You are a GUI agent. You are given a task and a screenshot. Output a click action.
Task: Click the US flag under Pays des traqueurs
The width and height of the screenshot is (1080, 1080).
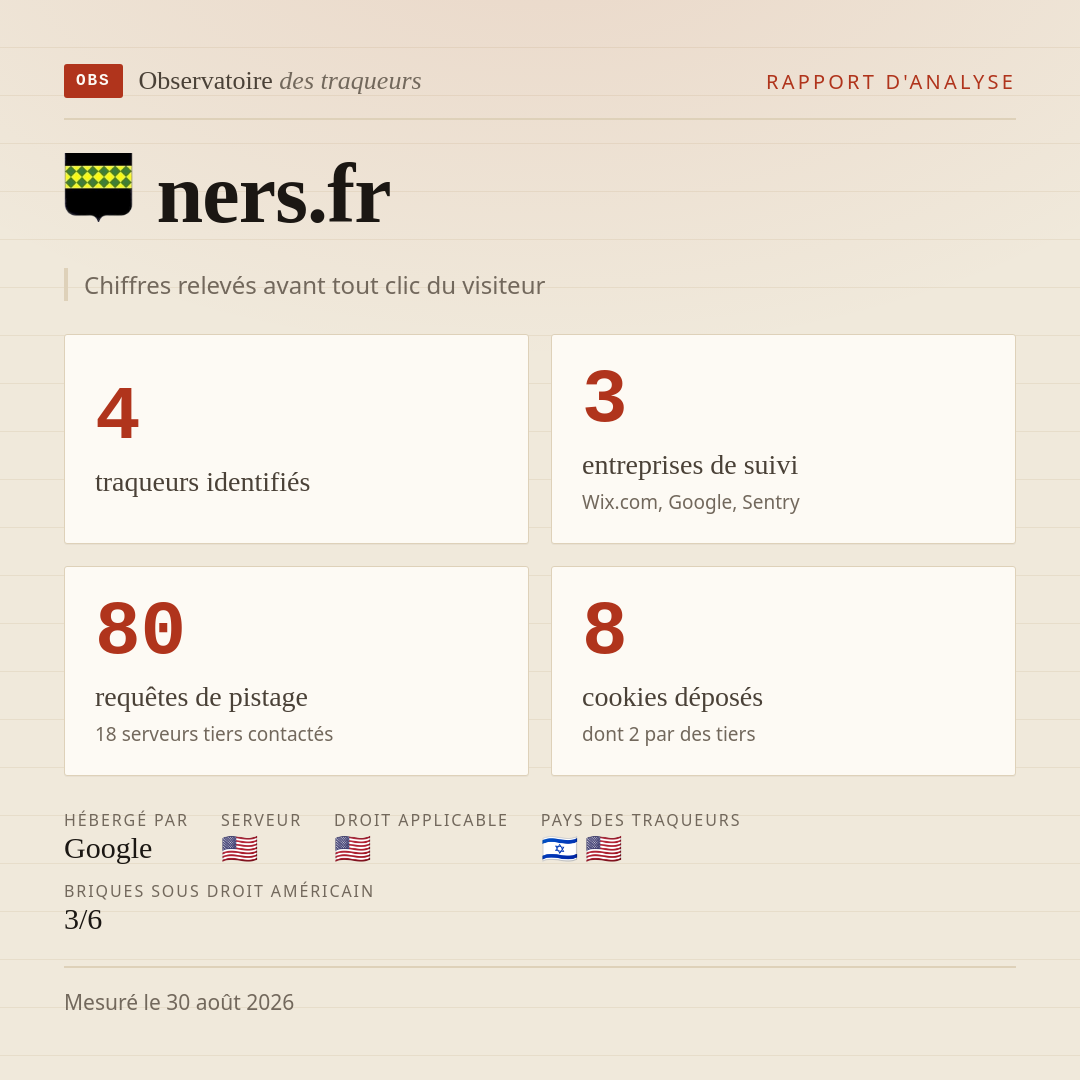pos(604,849)
